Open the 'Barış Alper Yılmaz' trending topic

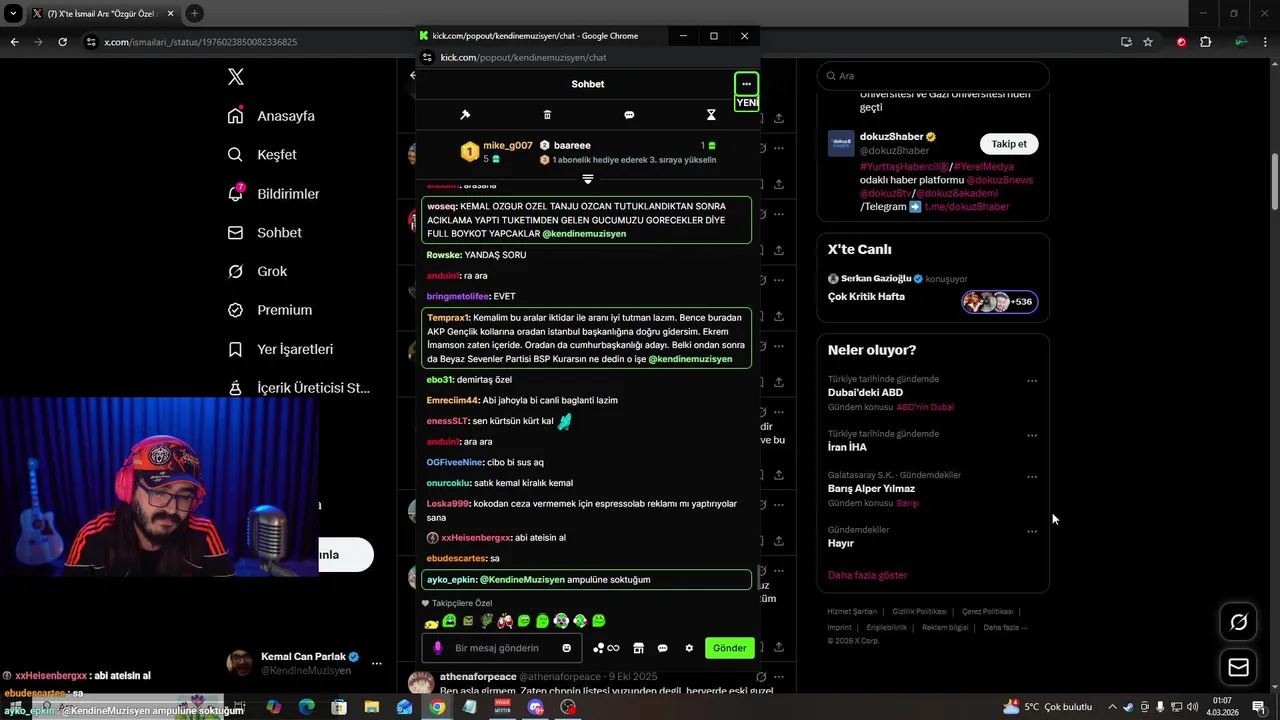click(871, 489)
